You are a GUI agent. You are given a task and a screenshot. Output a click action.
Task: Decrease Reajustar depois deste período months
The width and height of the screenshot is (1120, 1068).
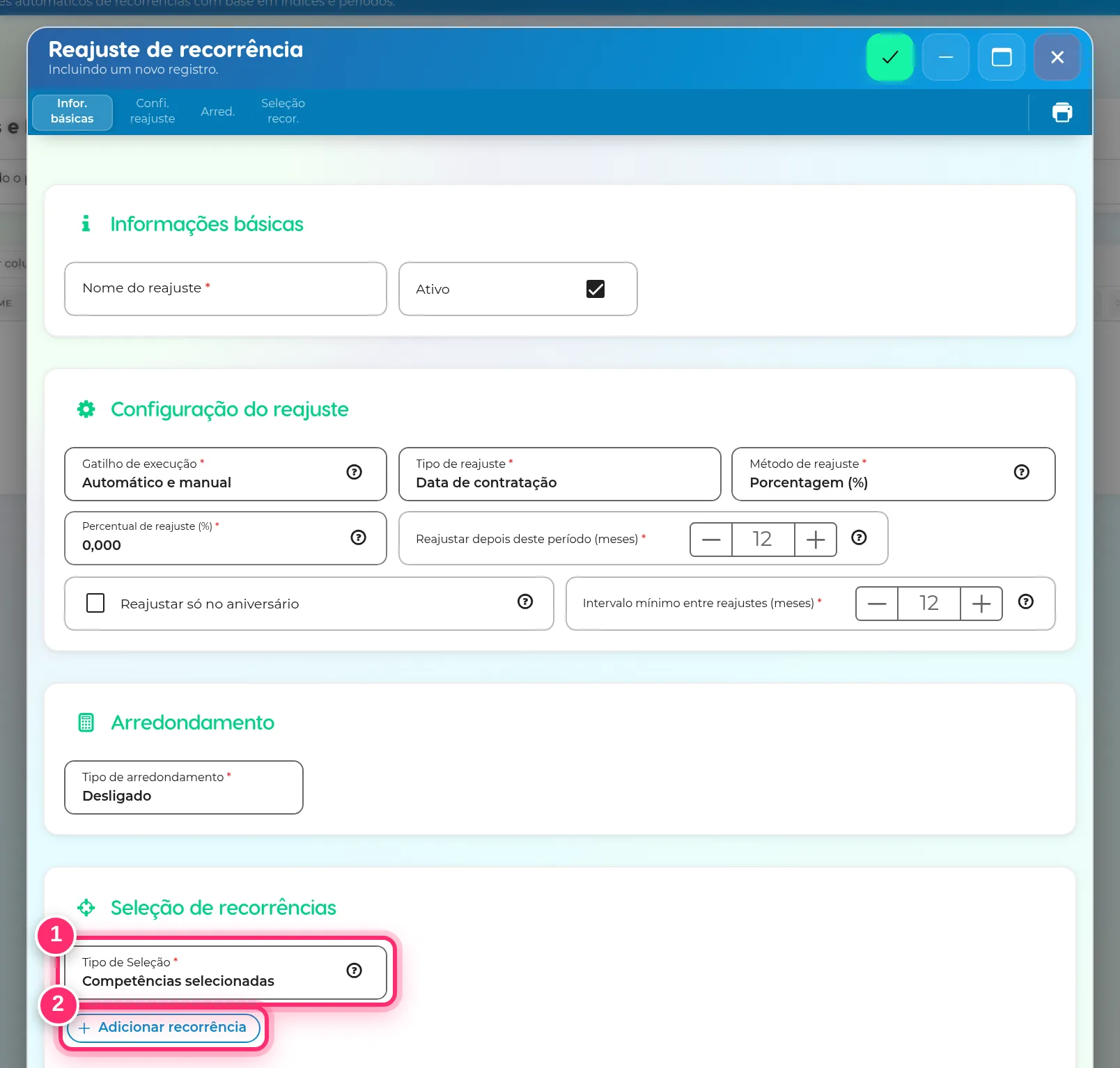click(x=711, y=540)
